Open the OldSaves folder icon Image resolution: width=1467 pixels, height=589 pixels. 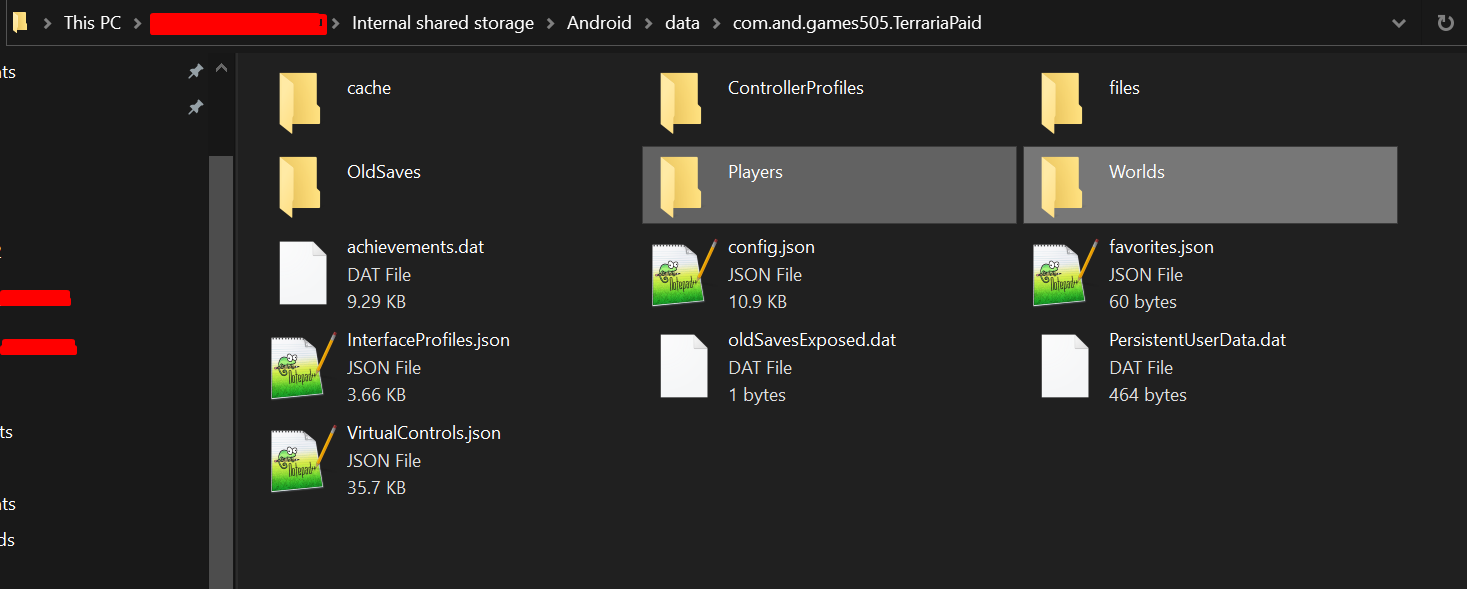299,186
